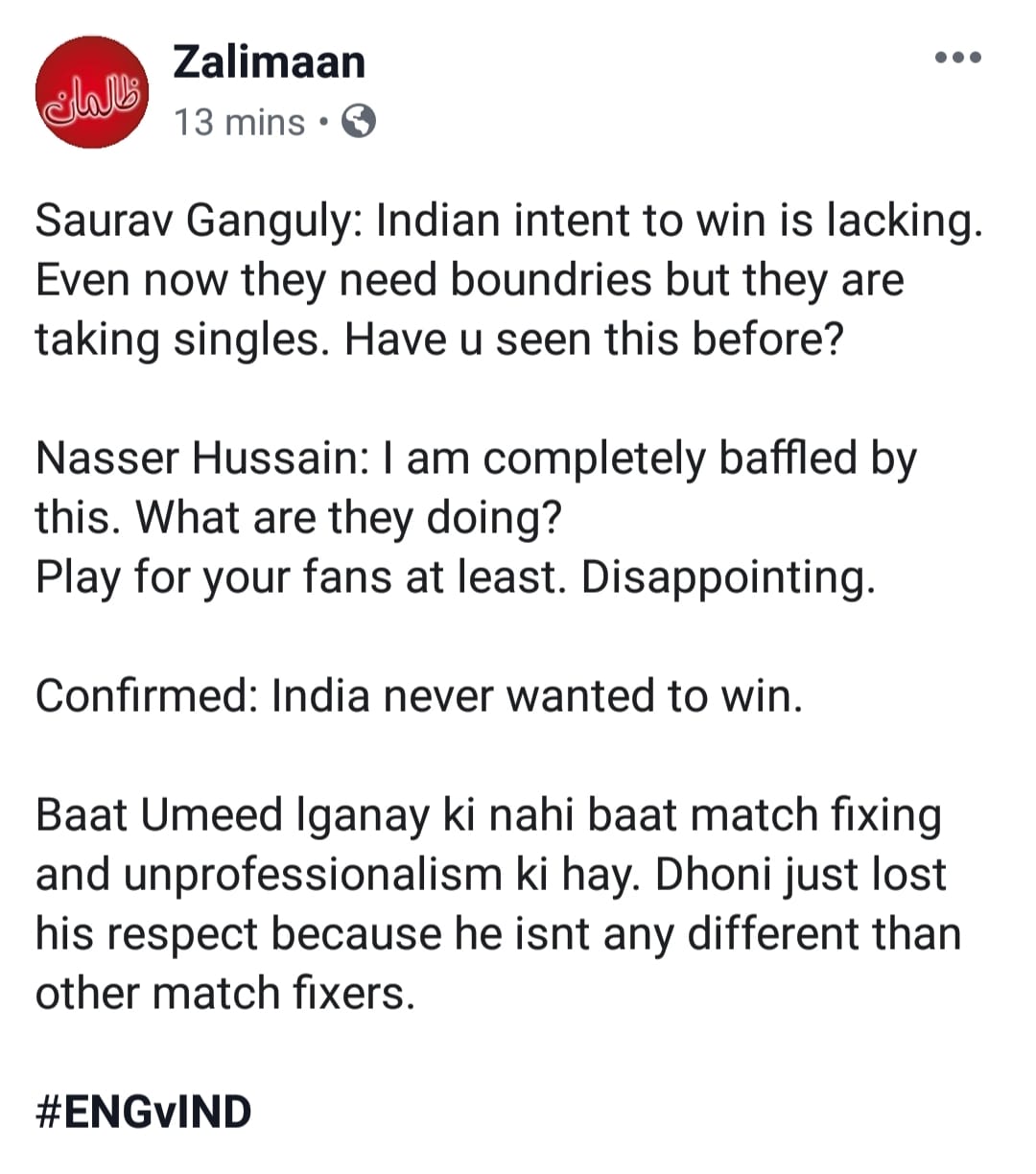Click the name Nasser Hussain in post
This screenshot has height=1174, width=1036.
coord(197,458)
